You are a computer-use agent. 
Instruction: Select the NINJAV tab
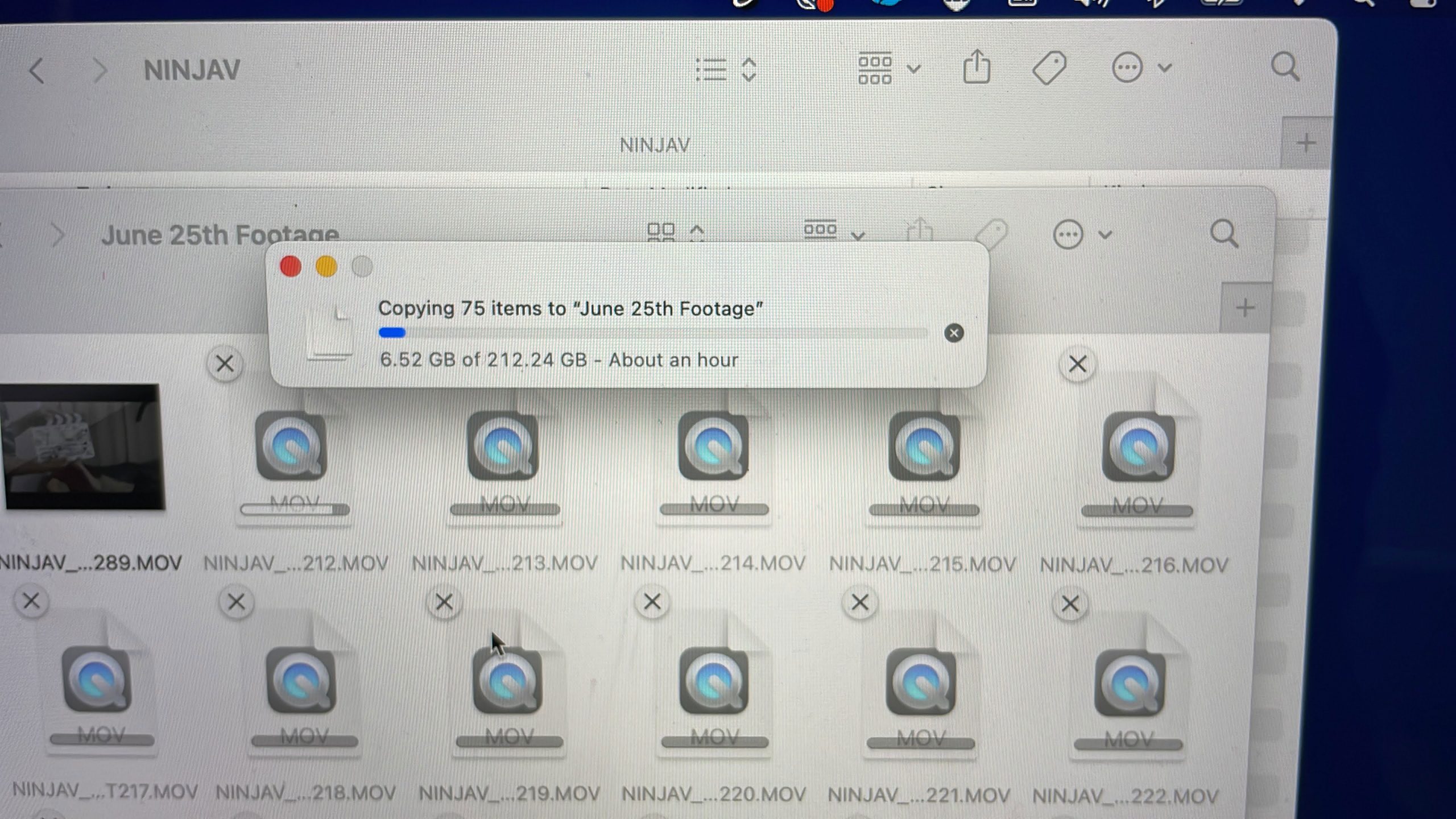click(654, 145)
